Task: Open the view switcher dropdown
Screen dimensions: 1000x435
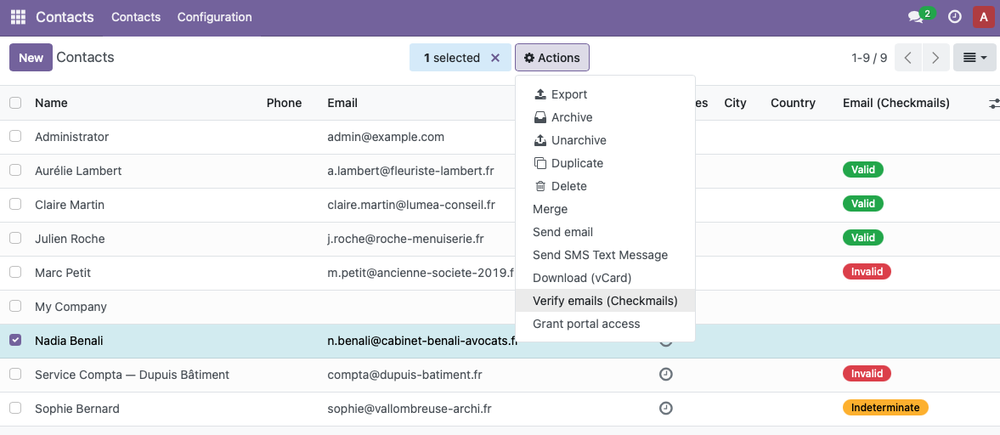Action: pos(974,58)
